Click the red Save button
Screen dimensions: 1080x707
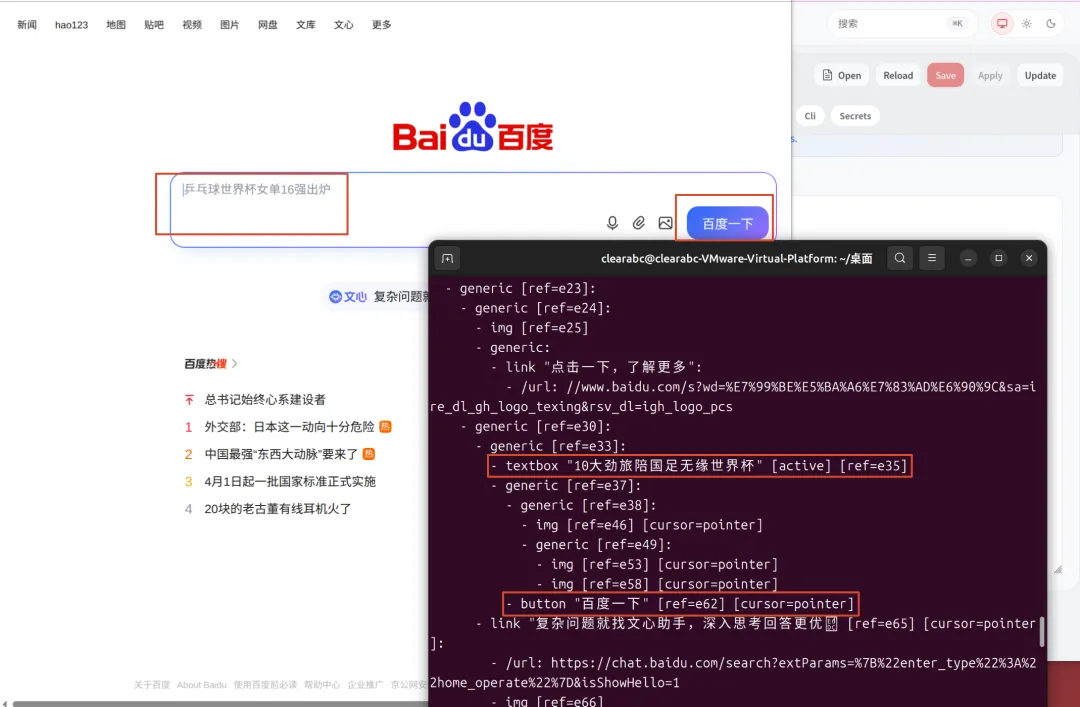pyautogui.click(x=945, y=75)
